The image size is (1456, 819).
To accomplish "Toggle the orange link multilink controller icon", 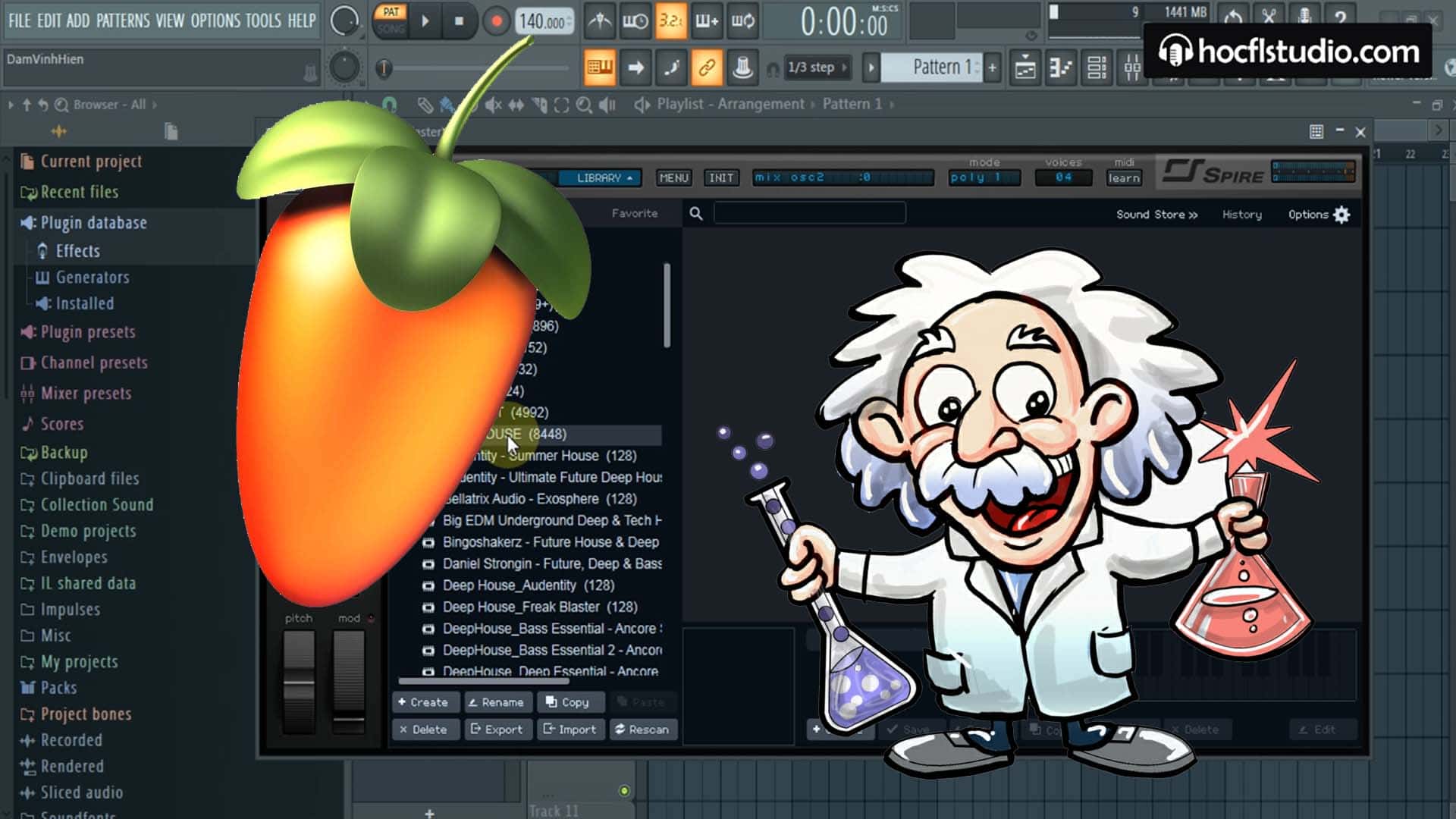I will [x=707, y=67].
